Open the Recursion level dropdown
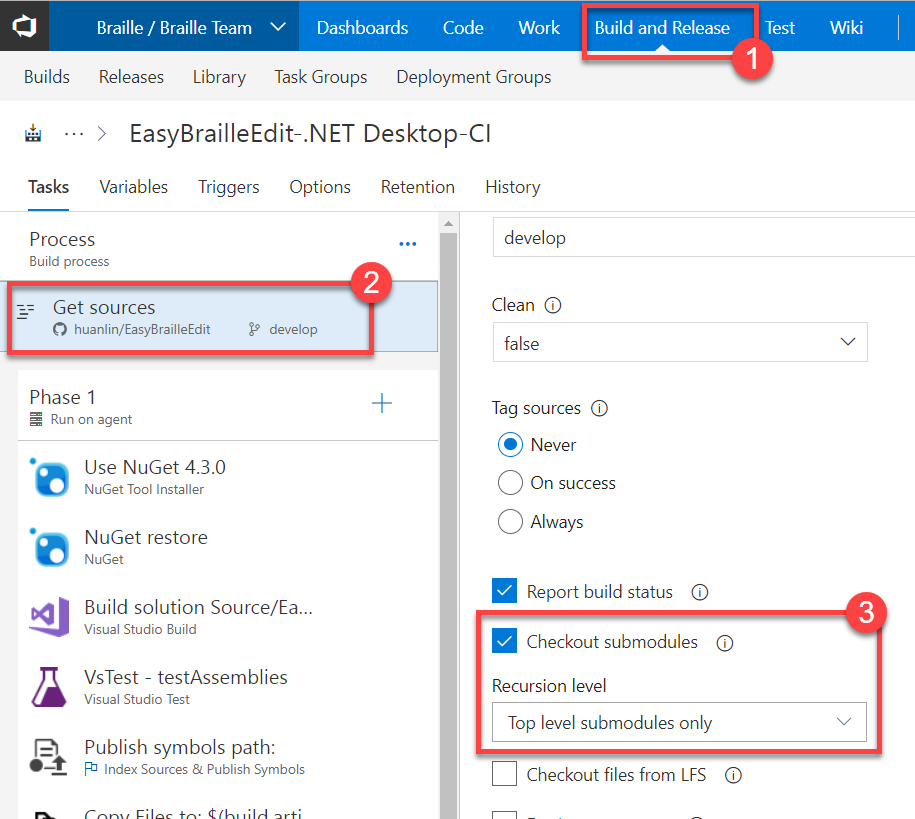915x819 pixels. pyautogui.click(x=680, y=722)
